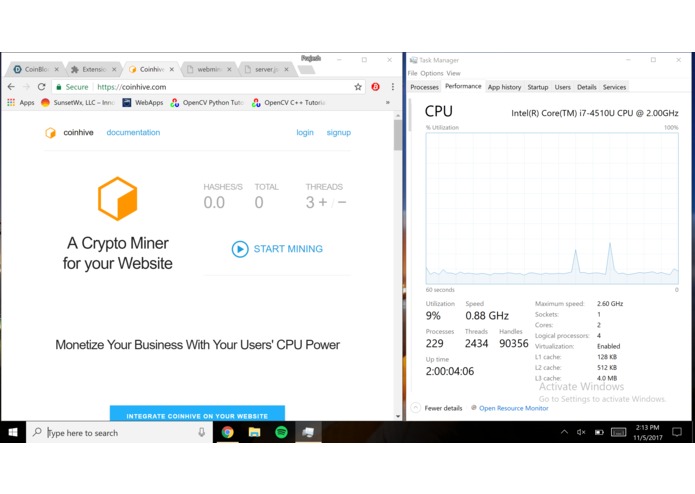The width and height of the screenshot is (695, 494).
Task: Click the browser page vertical scrollbar thumb
Action: (x=398, y=135)
